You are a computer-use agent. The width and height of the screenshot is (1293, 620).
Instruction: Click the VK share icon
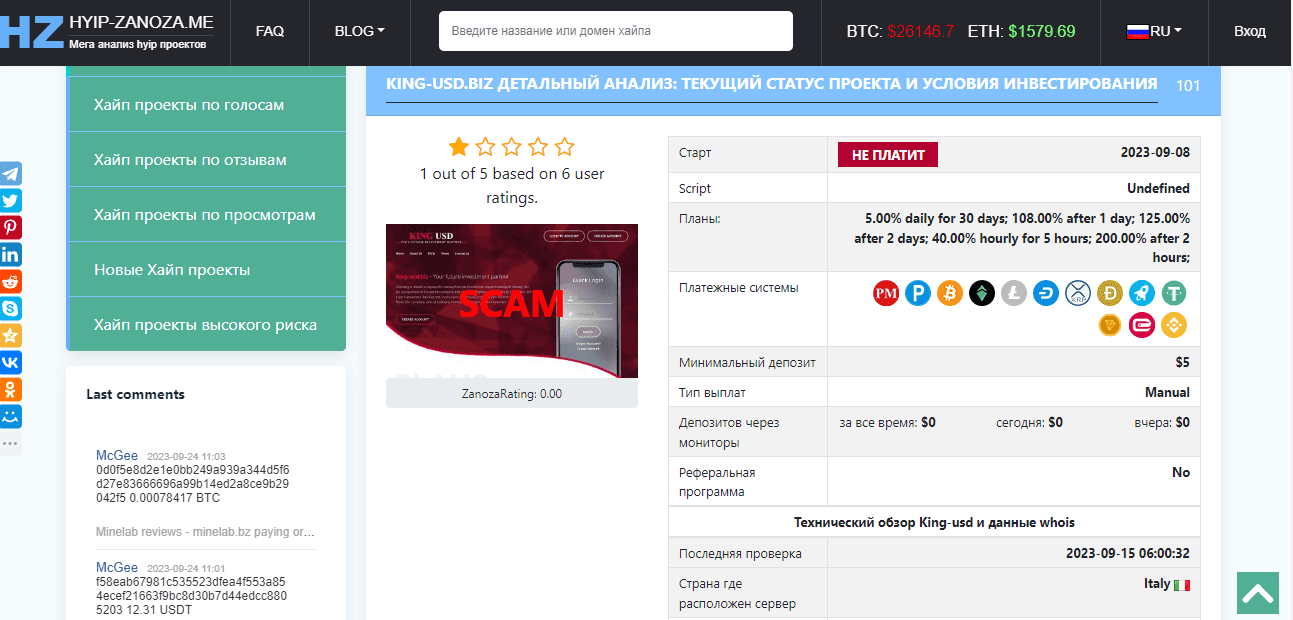(11, 362)
